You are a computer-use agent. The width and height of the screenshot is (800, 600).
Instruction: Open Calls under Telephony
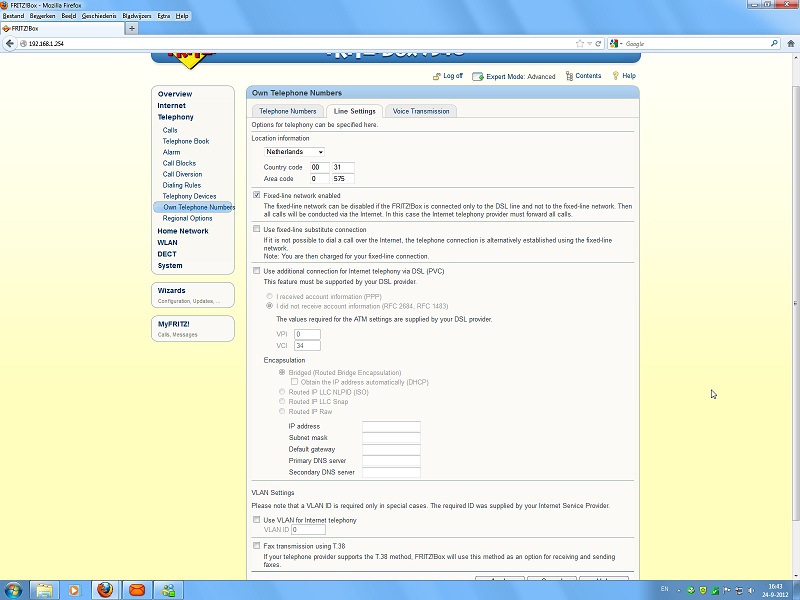click(x=170, y=130)
